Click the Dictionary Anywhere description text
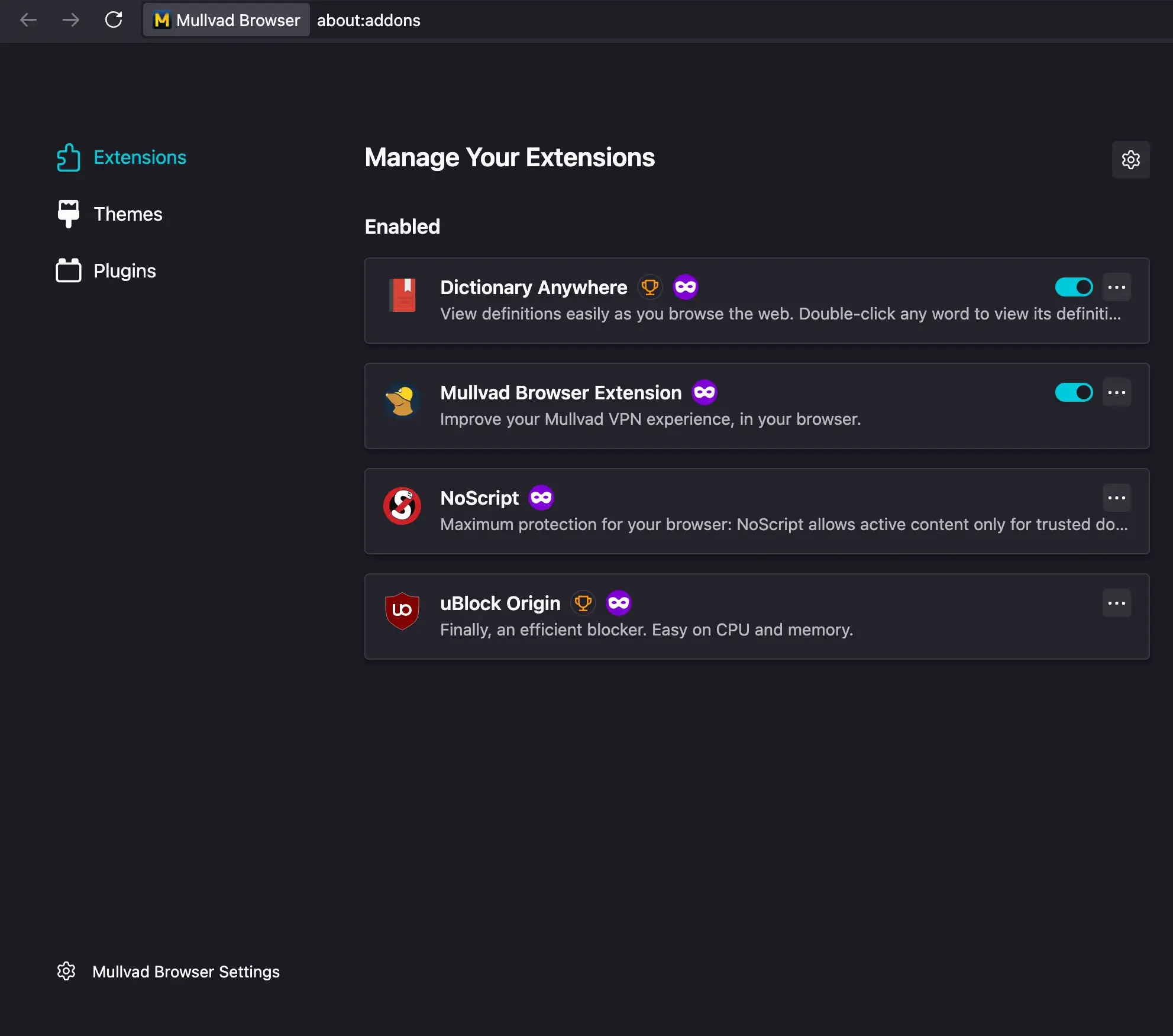This screenshot has width=1173, height=1036. [781, 314]
